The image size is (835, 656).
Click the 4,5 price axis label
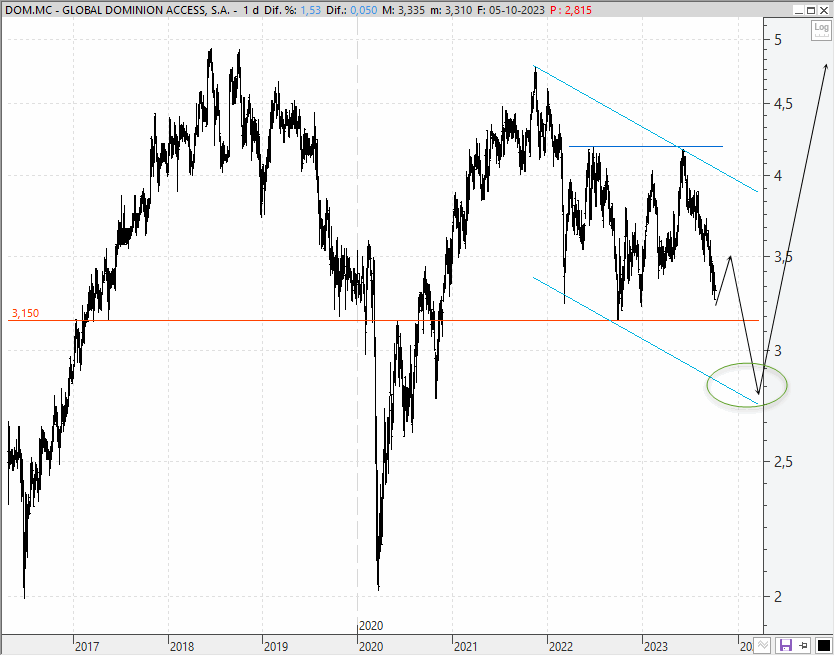point(784,104)
